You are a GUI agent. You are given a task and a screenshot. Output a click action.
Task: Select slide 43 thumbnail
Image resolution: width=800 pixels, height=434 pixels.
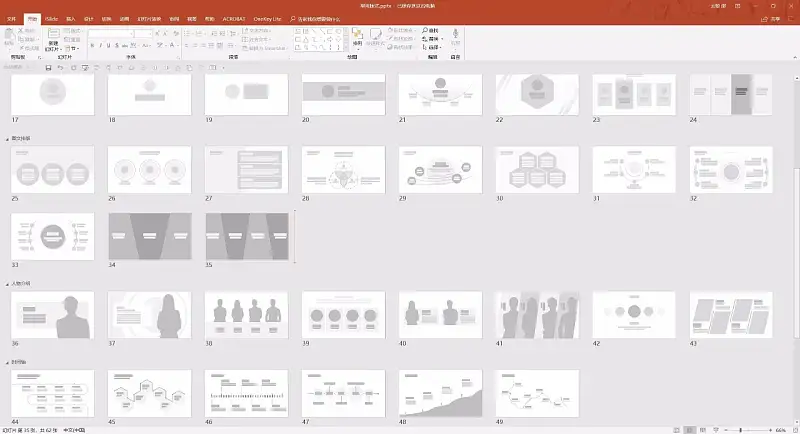pyautogui.click(x=731, y=315)
